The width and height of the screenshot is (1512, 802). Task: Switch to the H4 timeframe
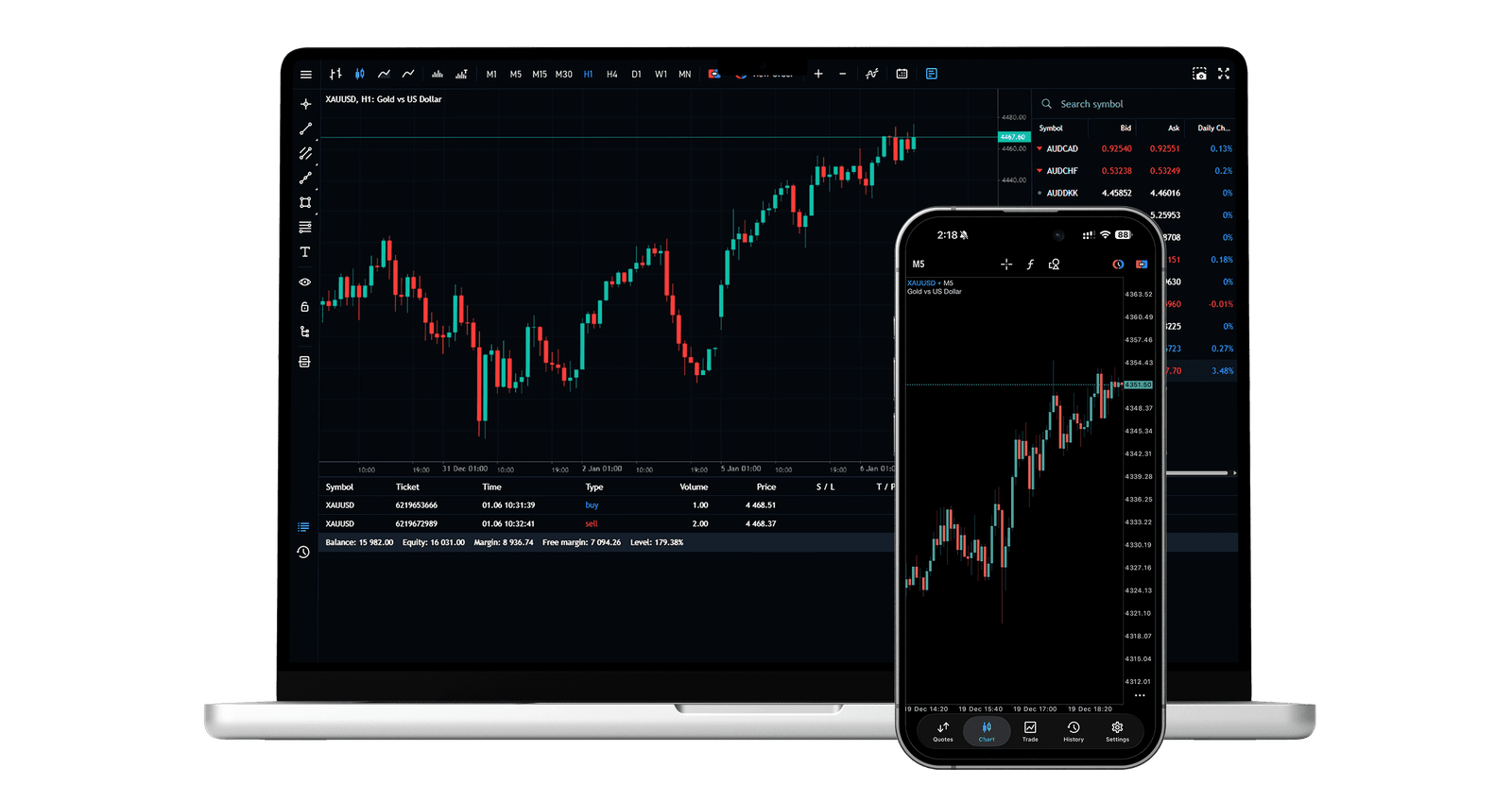coord(612,74)
